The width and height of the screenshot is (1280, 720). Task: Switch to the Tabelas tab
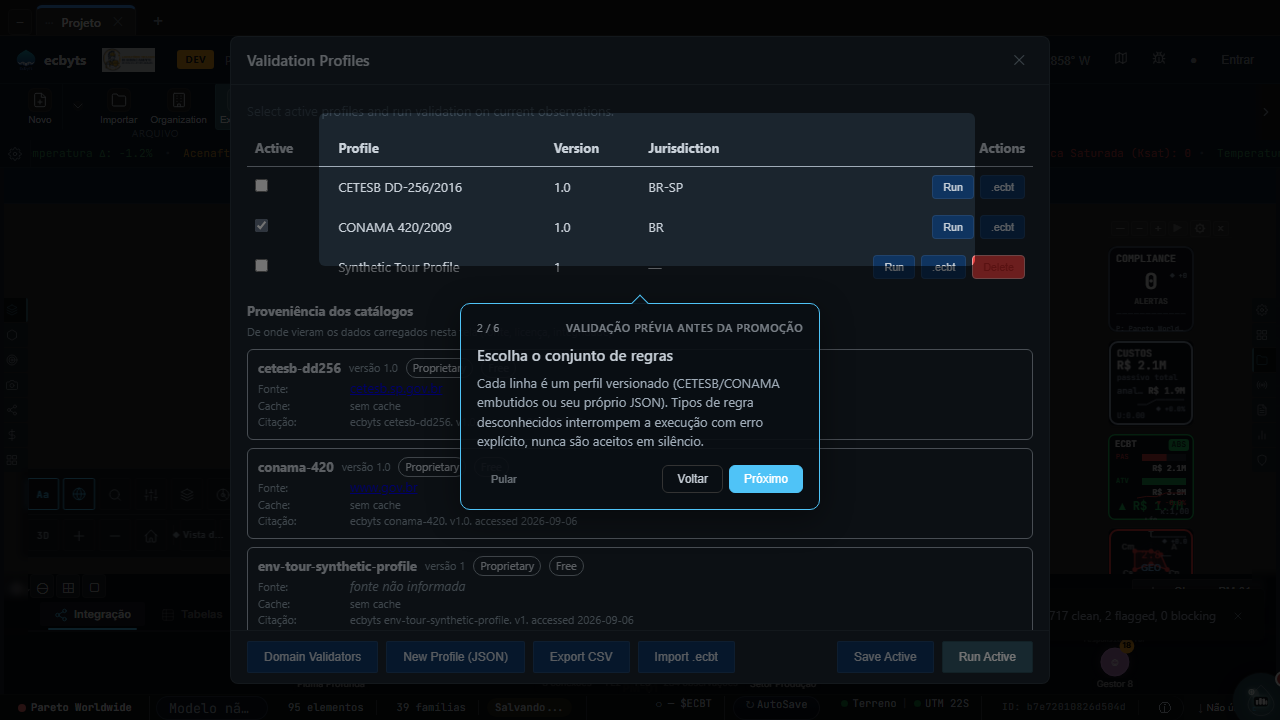click(x=193, y=615)
